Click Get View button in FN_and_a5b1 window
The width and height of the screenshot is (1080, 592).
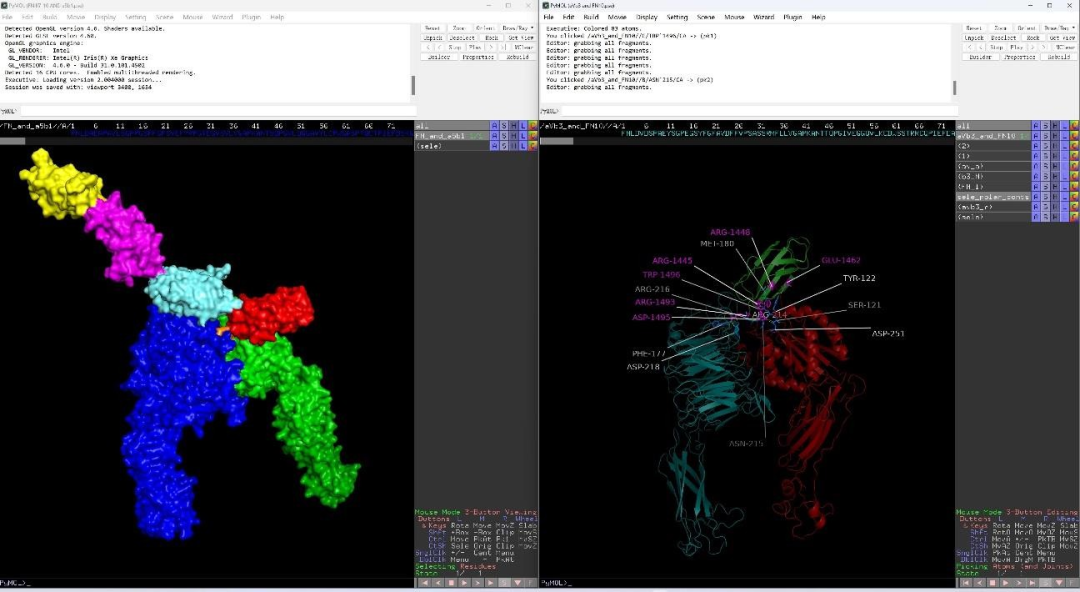[x=522, y=38]
